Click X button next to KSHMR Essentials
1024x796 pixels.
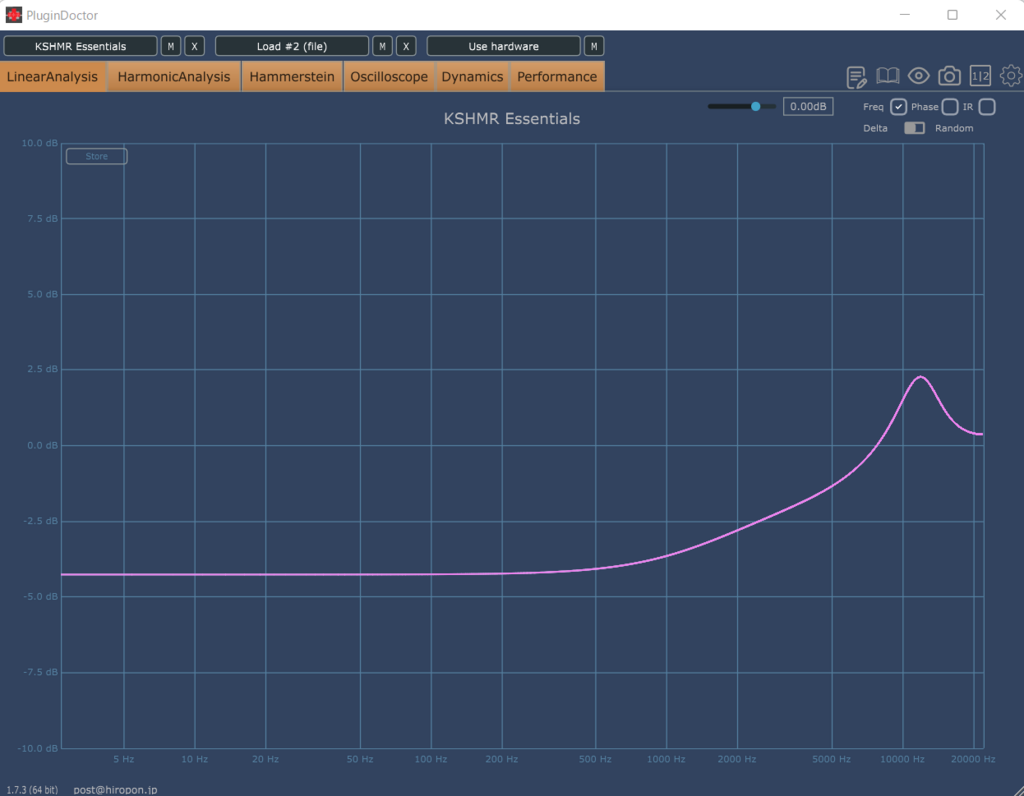point(194,46)
